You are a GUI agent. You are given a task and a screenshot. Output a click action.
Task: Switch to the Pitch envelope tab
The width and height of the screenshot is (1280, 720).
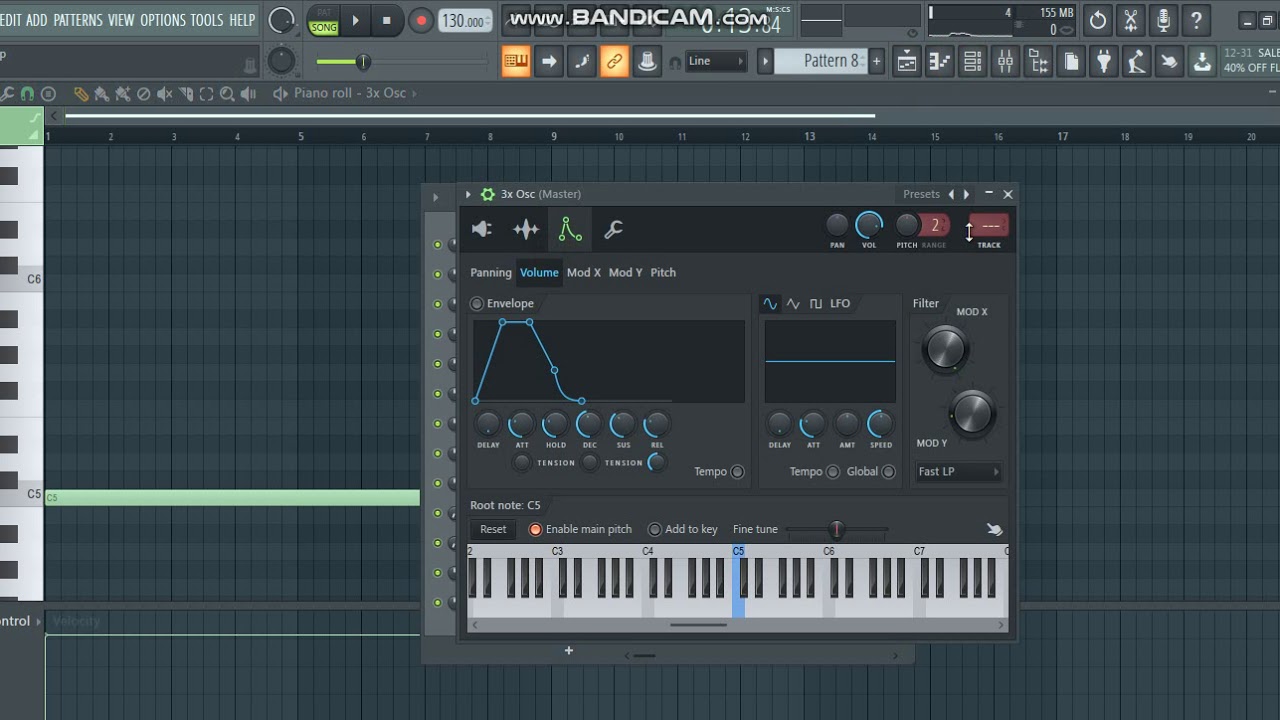pyautogui.click(x=663, y=272)
